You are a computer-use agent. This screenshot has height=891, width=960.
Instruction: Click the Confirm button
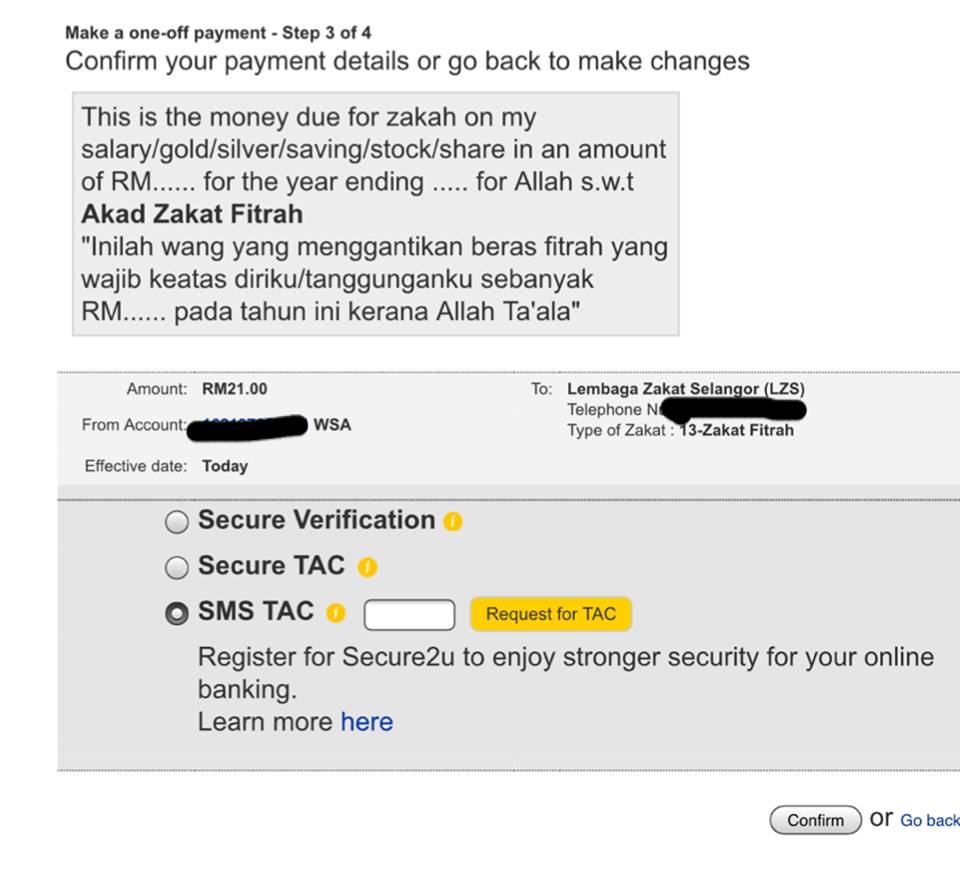point(815,820)
